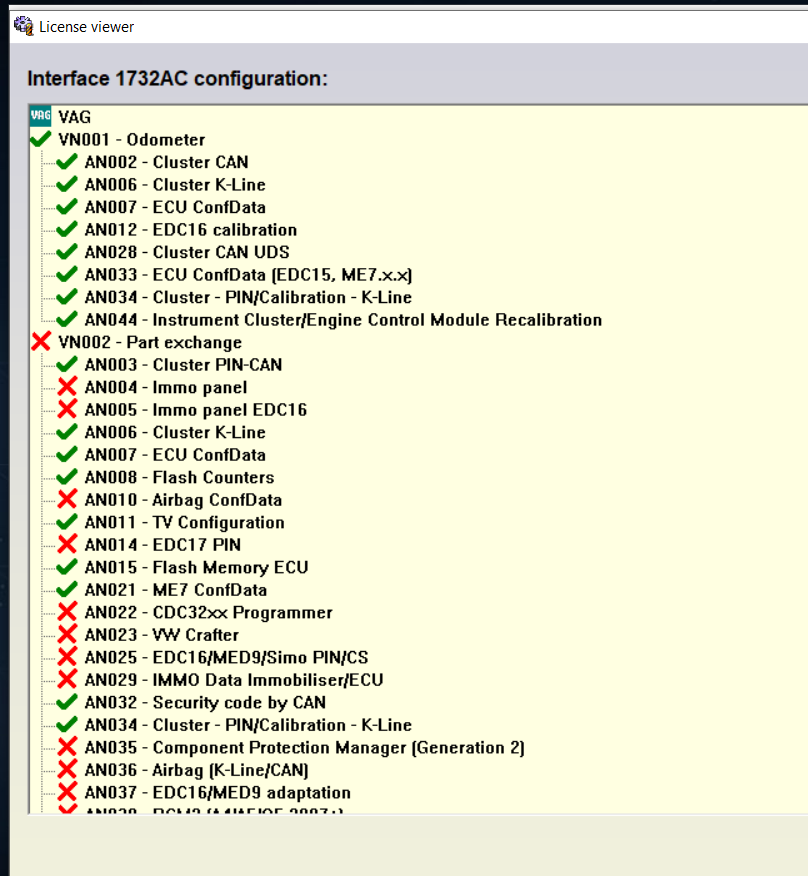Click red cross next to AN010 - Airbag ConfData
Screen dimensions: 808x876
click(x=67, y=499)
